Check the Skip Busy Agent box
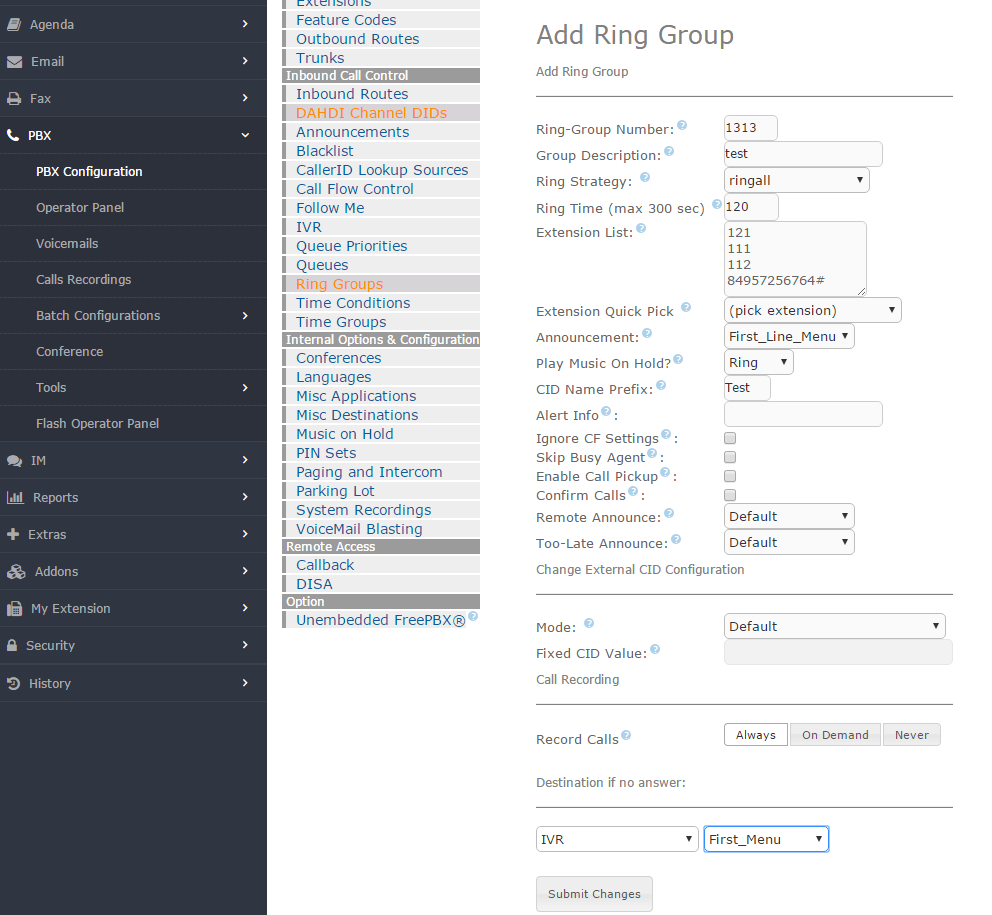The width and height of the screenshot is (992, 915). point(730,457)
